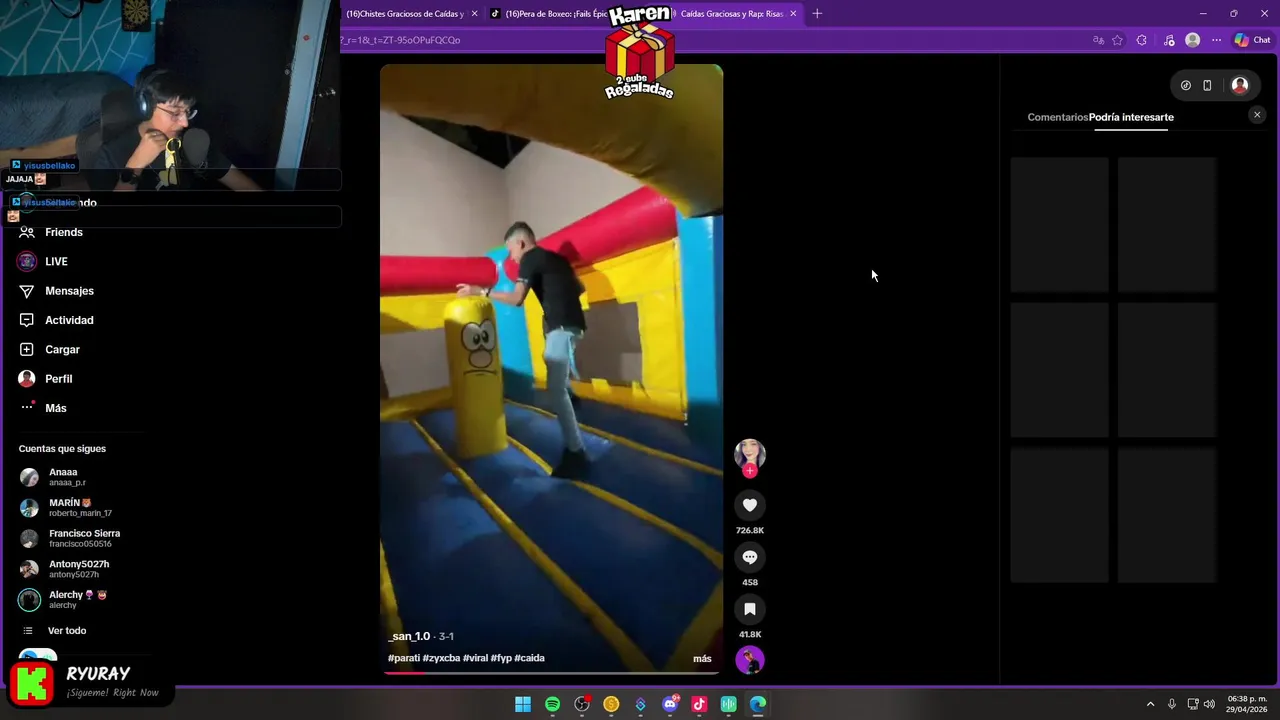Screen dimensions: 1280x720
Task: Open the #fyp hashtag
Action: [x=501, y=658]
